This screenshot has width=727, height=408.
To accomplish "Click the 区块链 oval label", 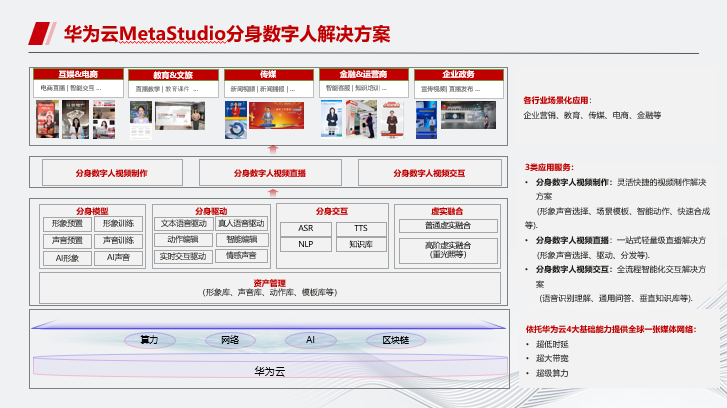I will [395, 340].
